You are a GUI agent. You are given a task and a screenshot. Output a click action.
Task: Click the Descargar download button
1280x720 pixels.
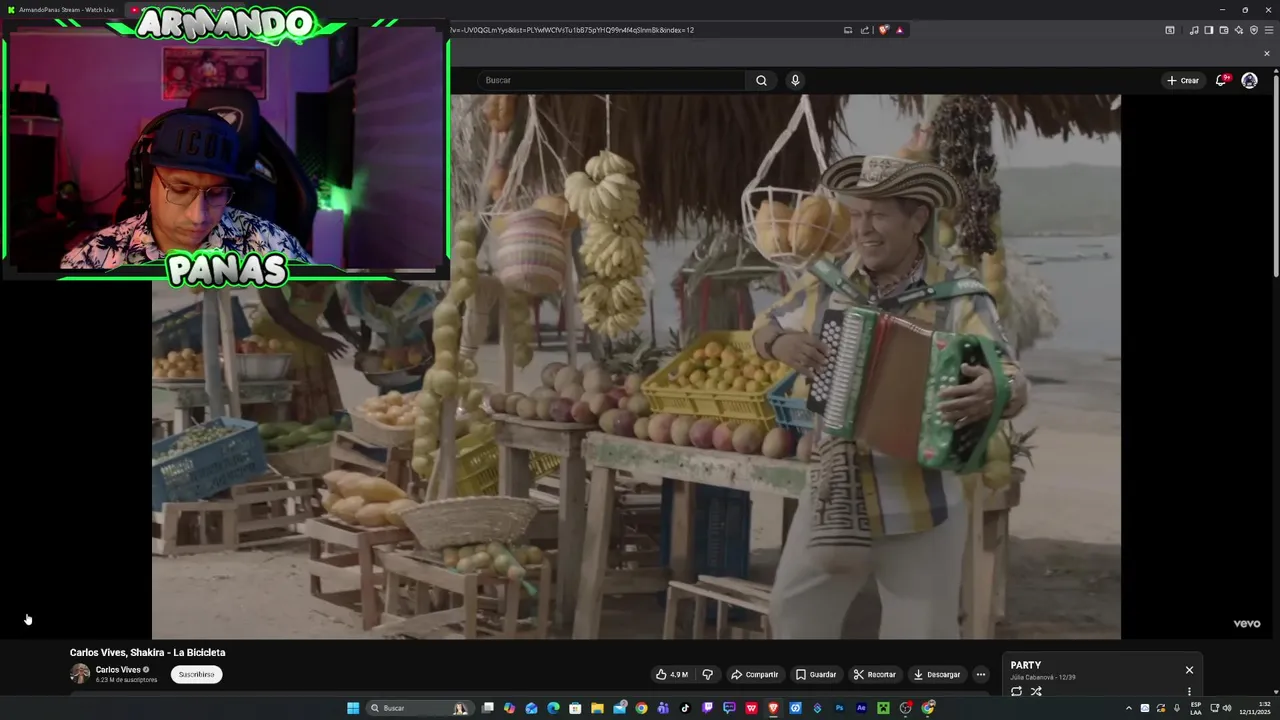click(x=937, y=674)
